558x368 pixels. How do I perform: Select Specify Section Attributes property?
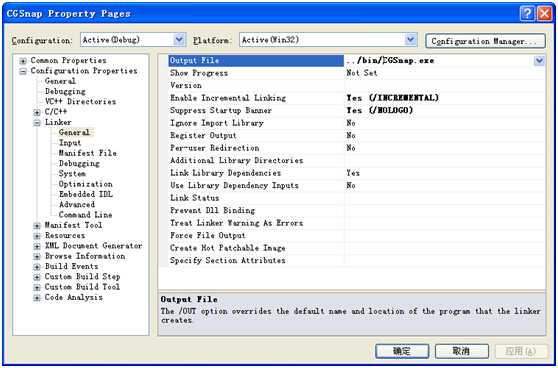coord(228,260)
